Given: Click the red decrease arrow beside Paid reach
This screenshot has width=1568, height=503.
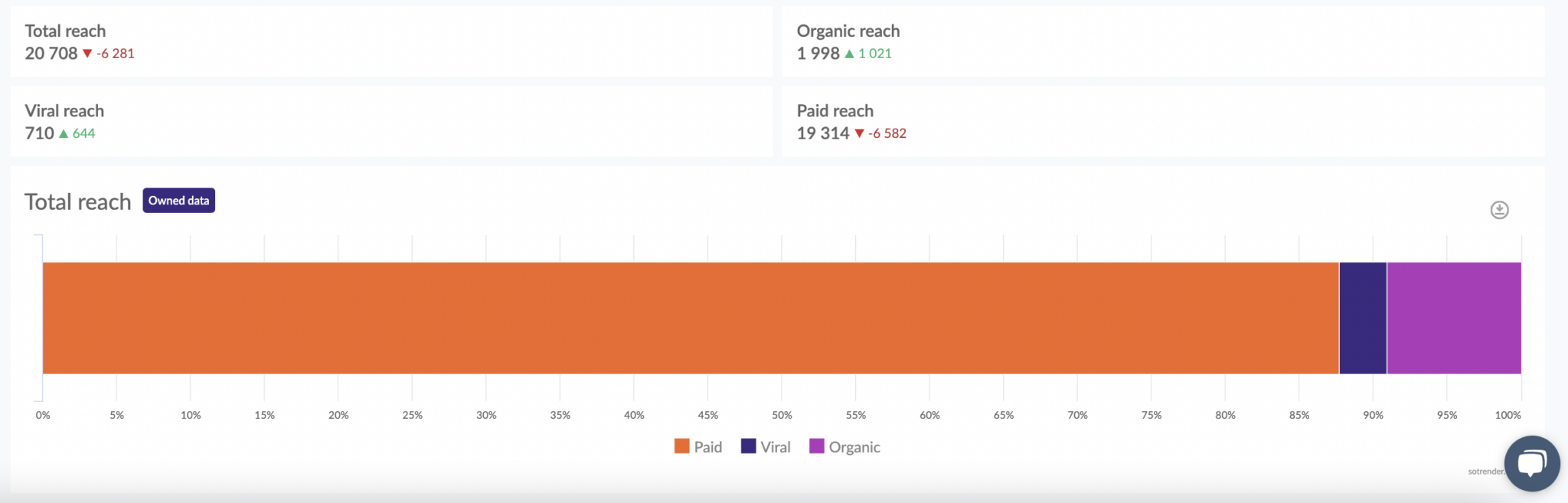Looking at the screenshot, I should tap(861, 132).
